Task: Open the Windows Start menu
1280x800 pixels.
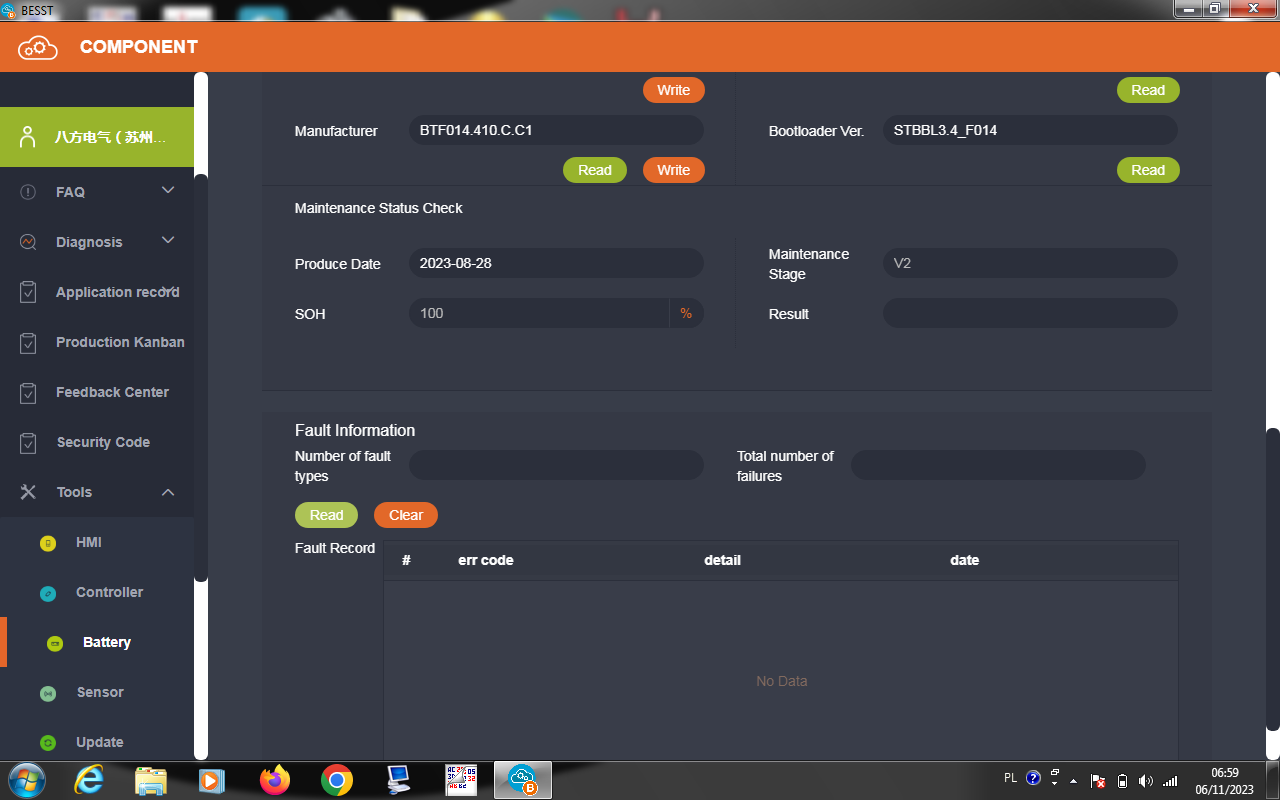Action: 26,780
